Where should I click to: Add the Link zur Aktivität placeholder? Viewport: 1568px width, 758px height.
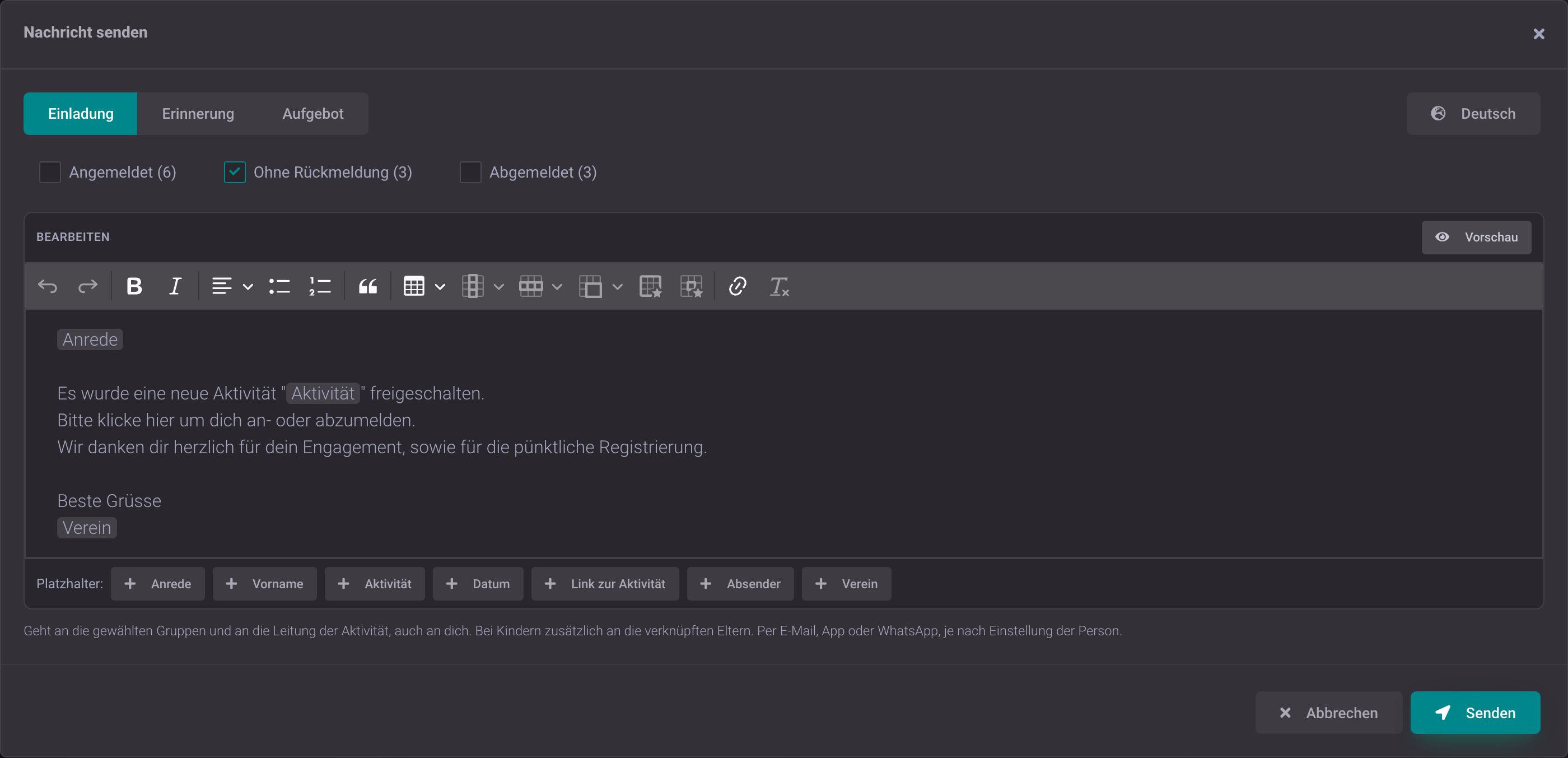tap(605, 584)
